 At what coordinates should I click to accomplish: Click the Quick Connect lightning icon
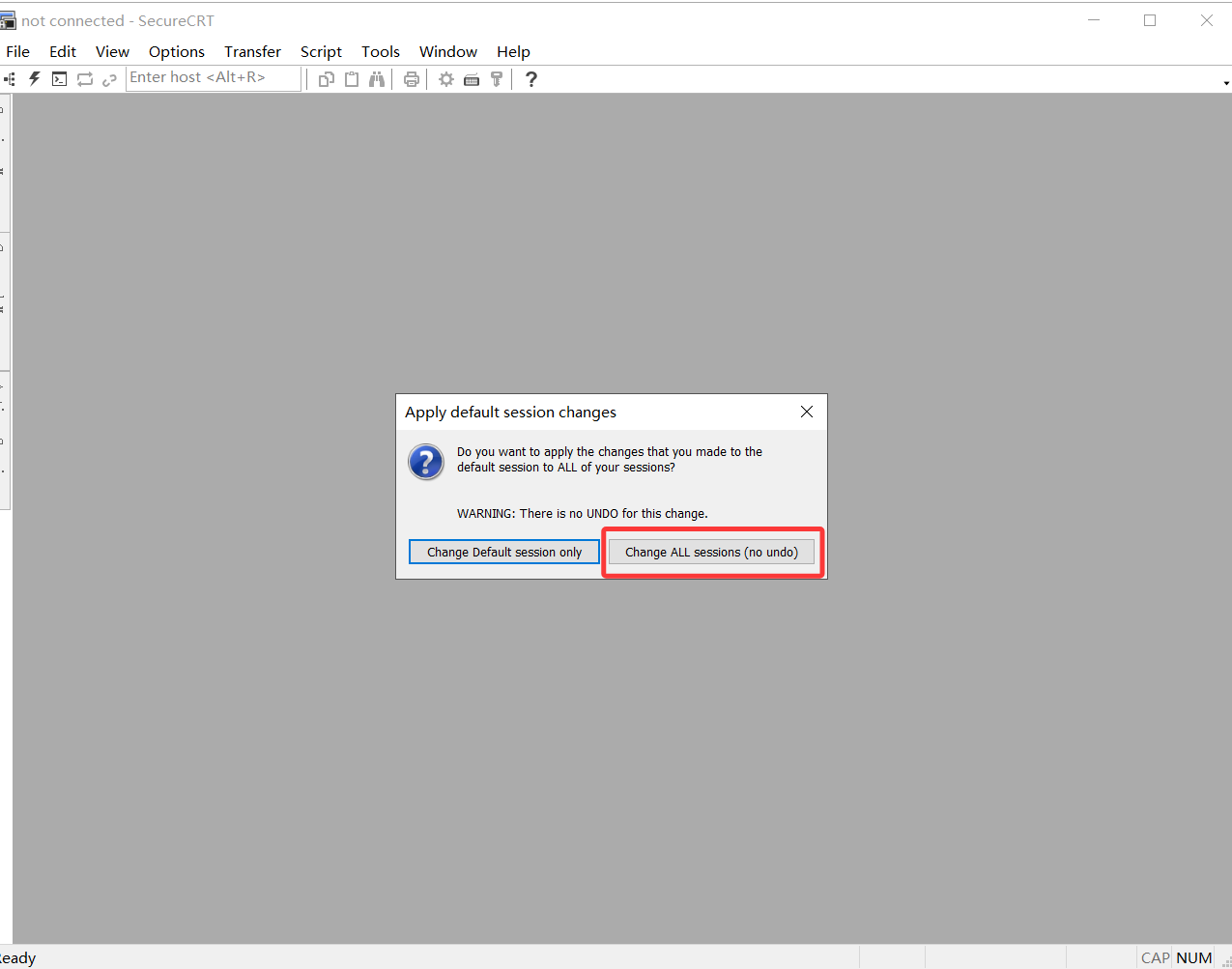coord(35,79)
